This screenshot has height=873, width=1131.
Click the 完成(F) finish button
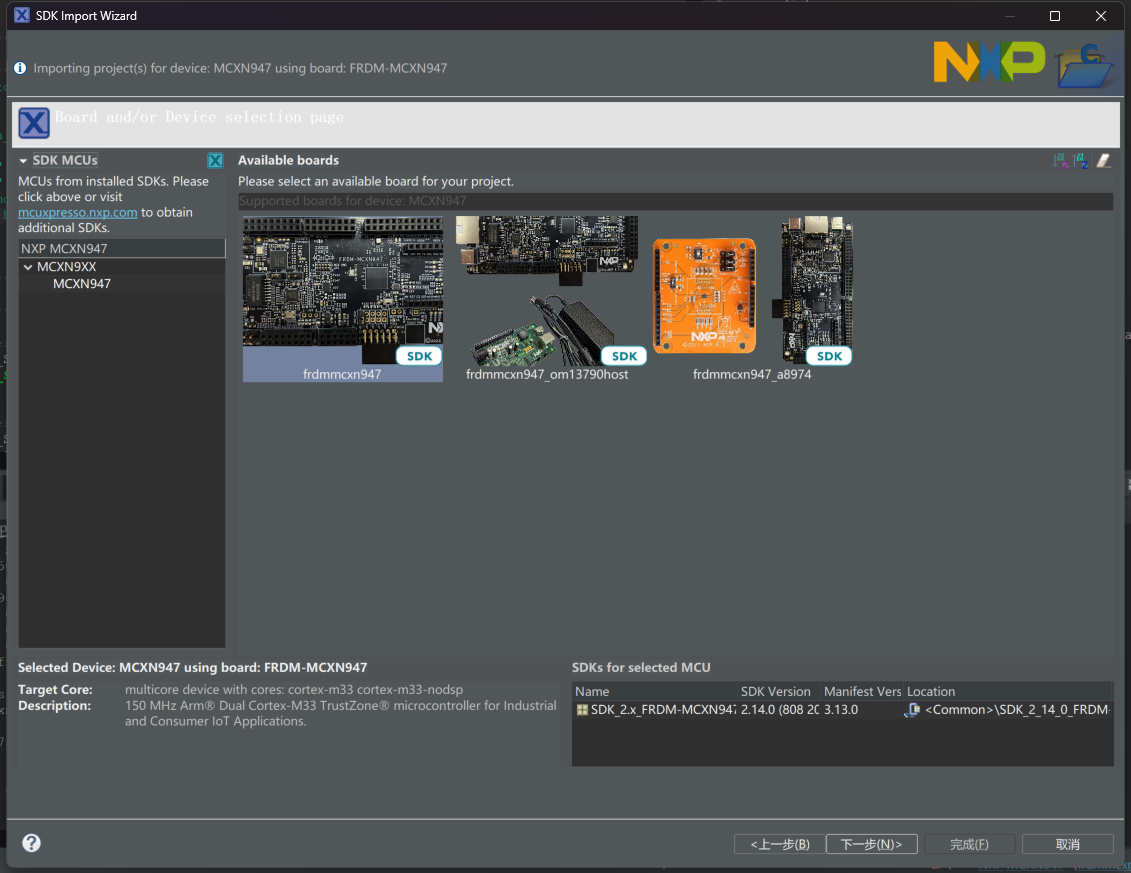tap(969, 844)
